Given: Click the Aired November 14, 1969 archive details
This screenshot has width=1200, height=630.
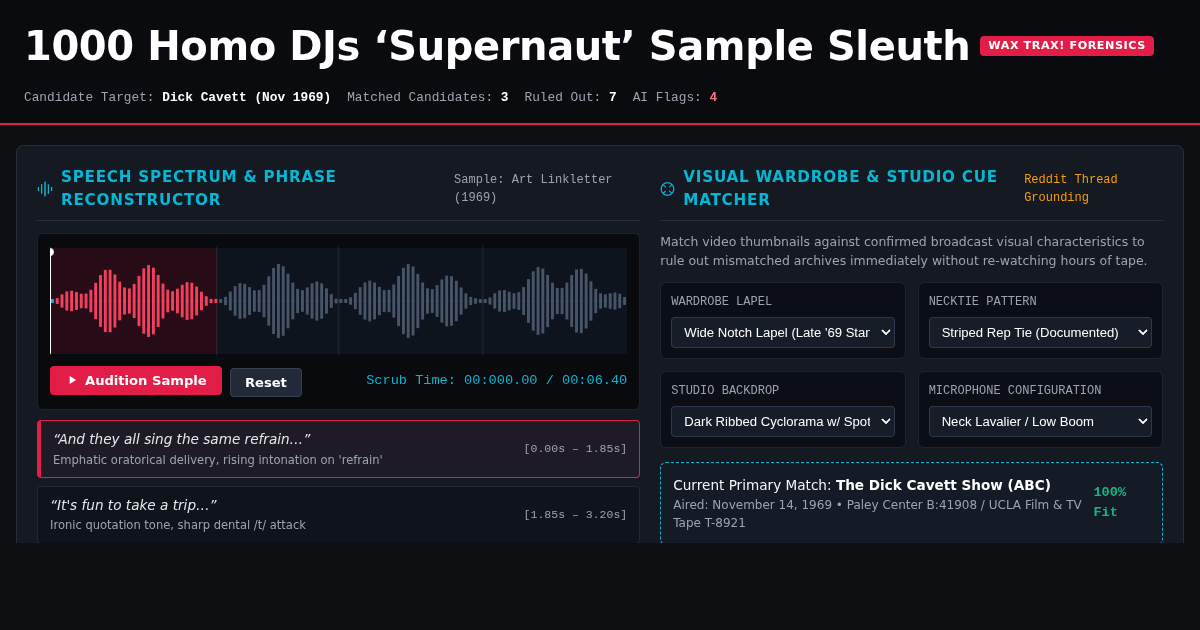Looking at the screenshot, I should 877,514.
